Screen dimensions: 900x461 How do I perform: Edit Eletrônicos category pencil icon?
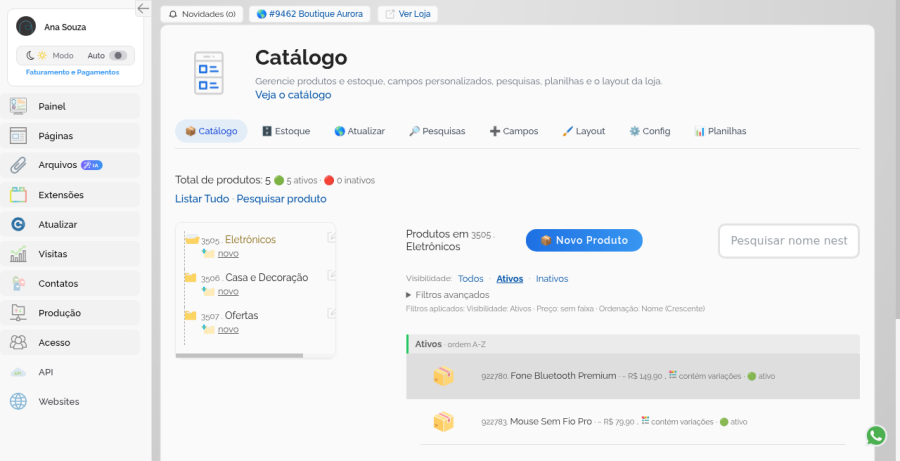tap(331, 237)
